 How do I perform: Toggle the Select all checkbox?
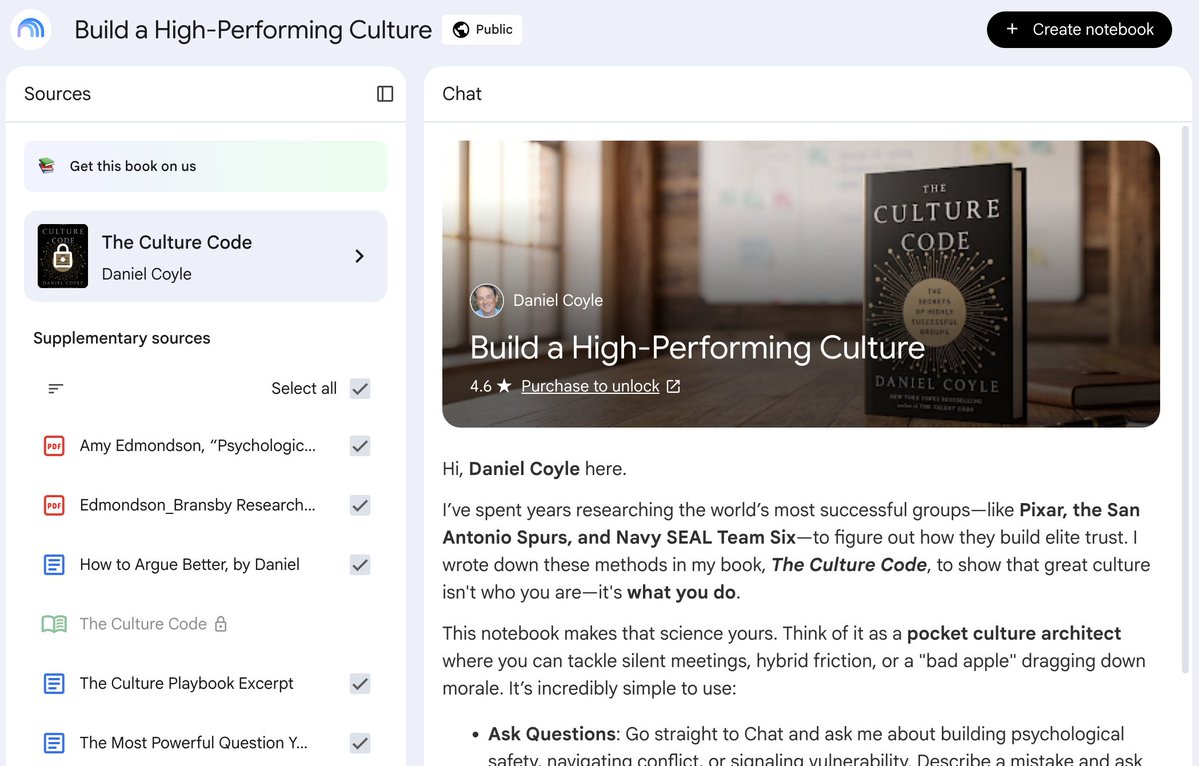pos(360,388)
